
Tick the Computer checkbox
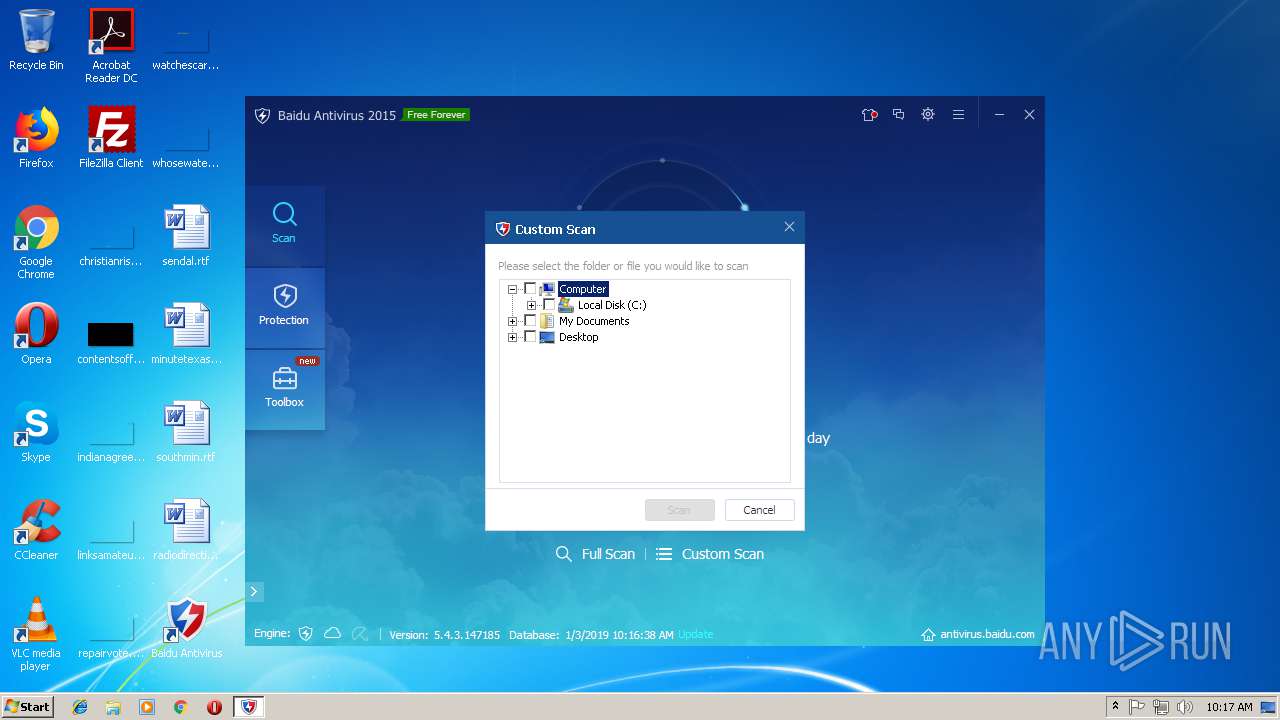(x=530, y=289)
